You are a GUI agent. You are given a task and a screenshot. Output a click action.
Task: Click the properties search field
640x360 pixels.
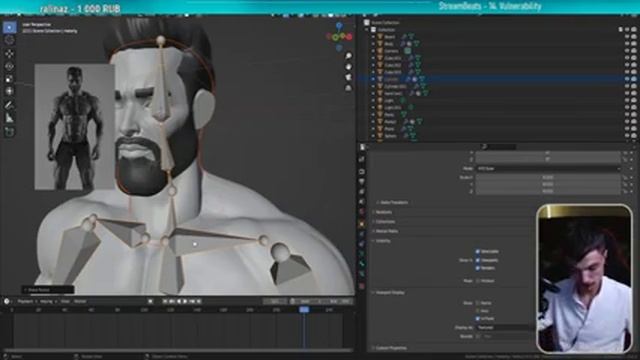click(499, 147)
